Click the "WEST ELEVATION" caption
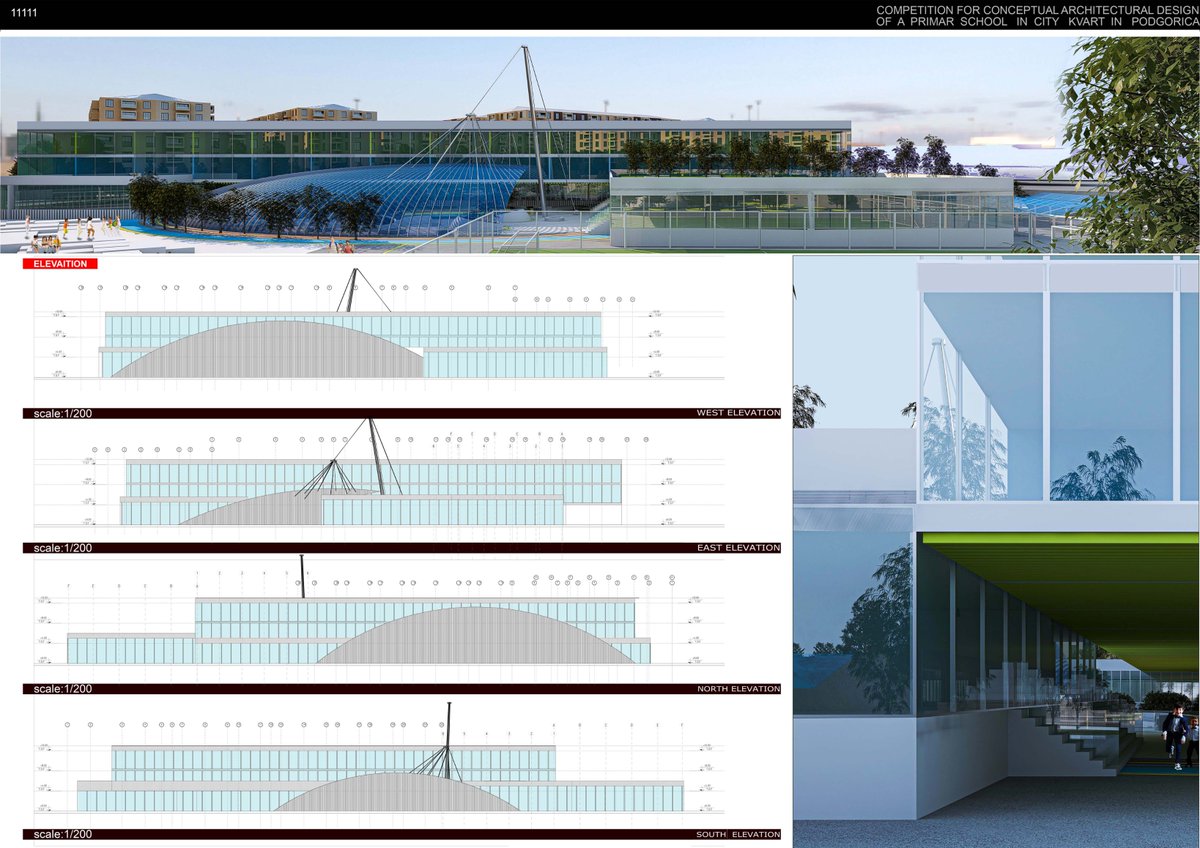 tap(738, 413)
